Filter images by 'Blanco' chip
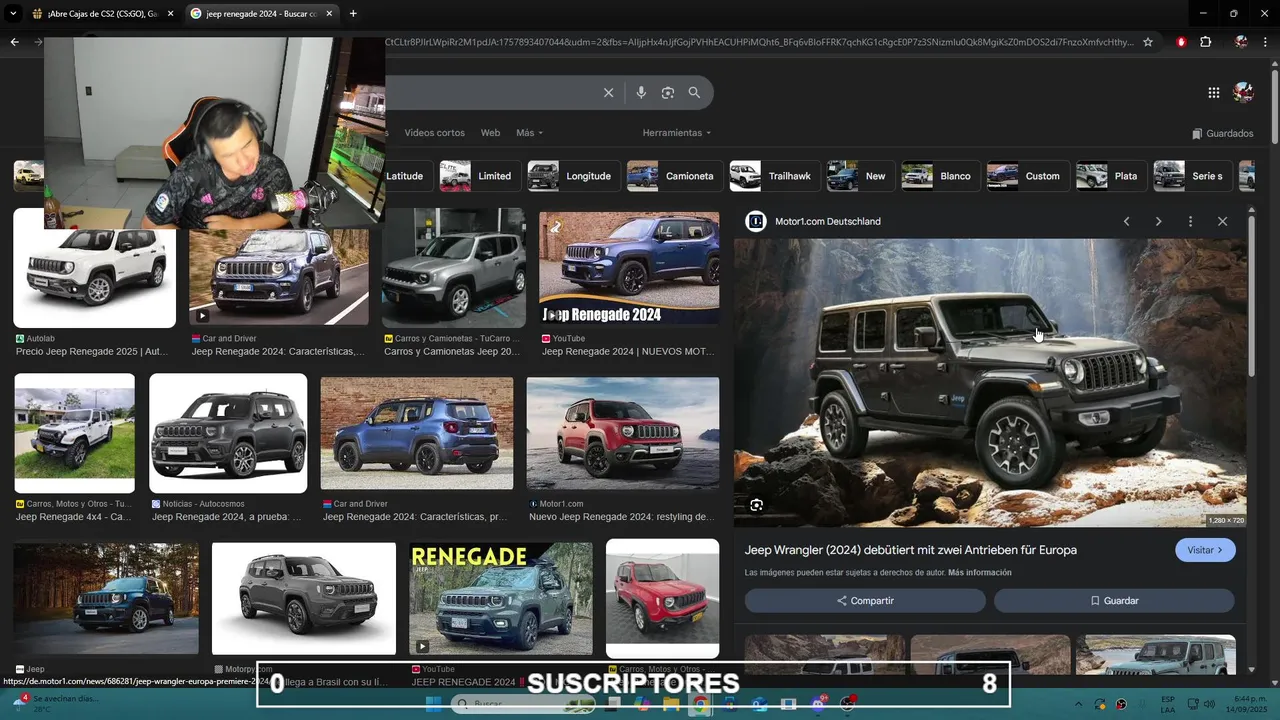The width and height of the screenshot is (1280, 720). click(940, 176)
